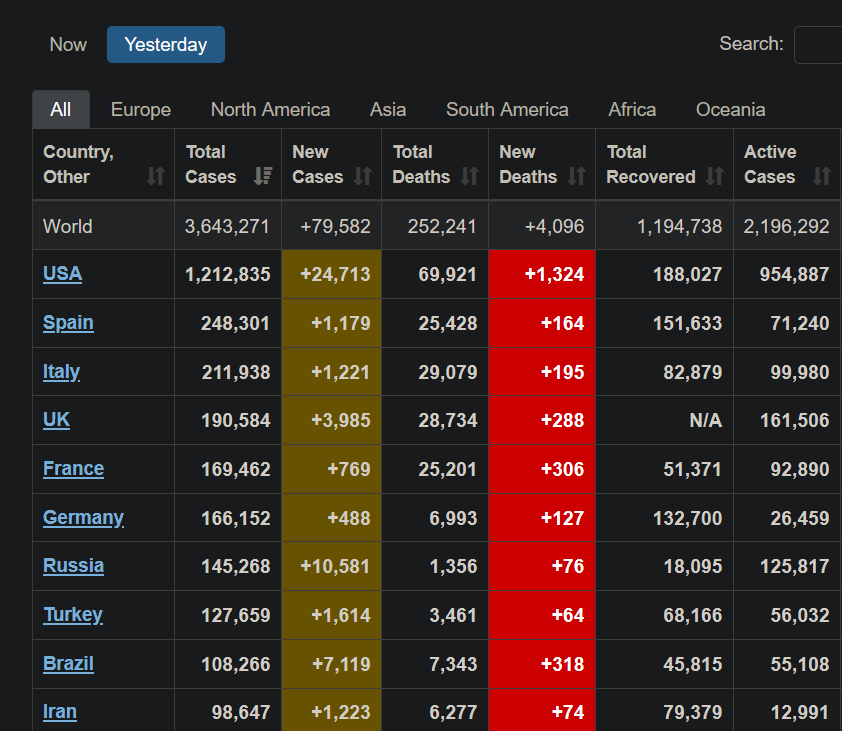
Task: Open the UK country link
Action: pyautogui.click(x=56, y=420)
